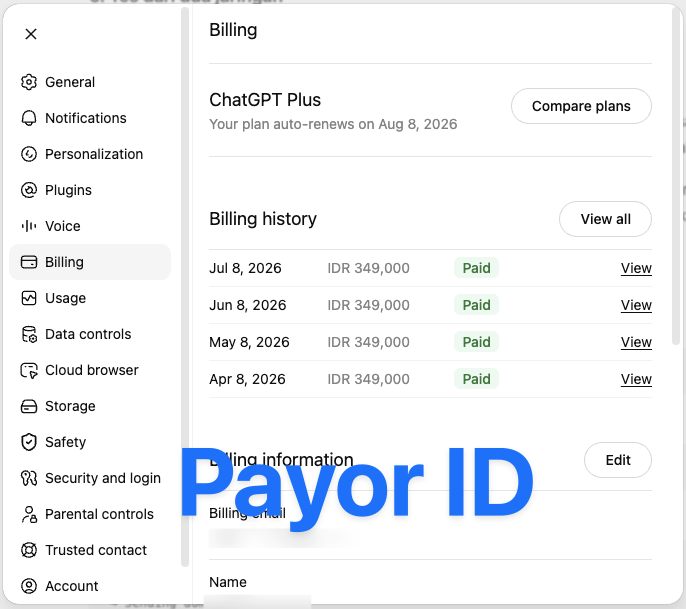Image resolution: width=686 pixels, height=609 pixels.
Task: Click the IDR 349,000 amount for Jul 8
Action: coord(368,268)
